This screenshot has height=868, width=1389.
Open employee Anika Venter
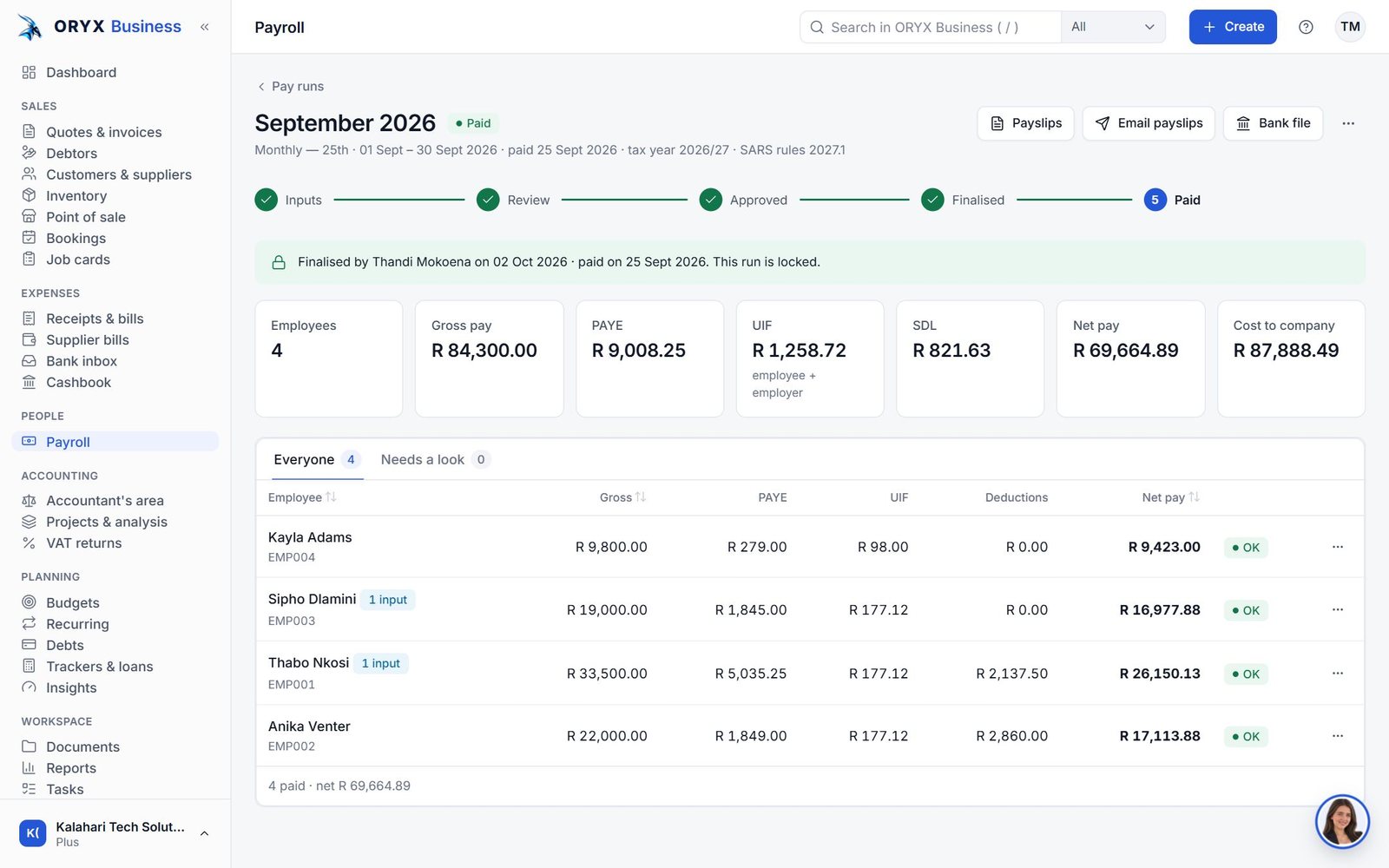point(309,727)
